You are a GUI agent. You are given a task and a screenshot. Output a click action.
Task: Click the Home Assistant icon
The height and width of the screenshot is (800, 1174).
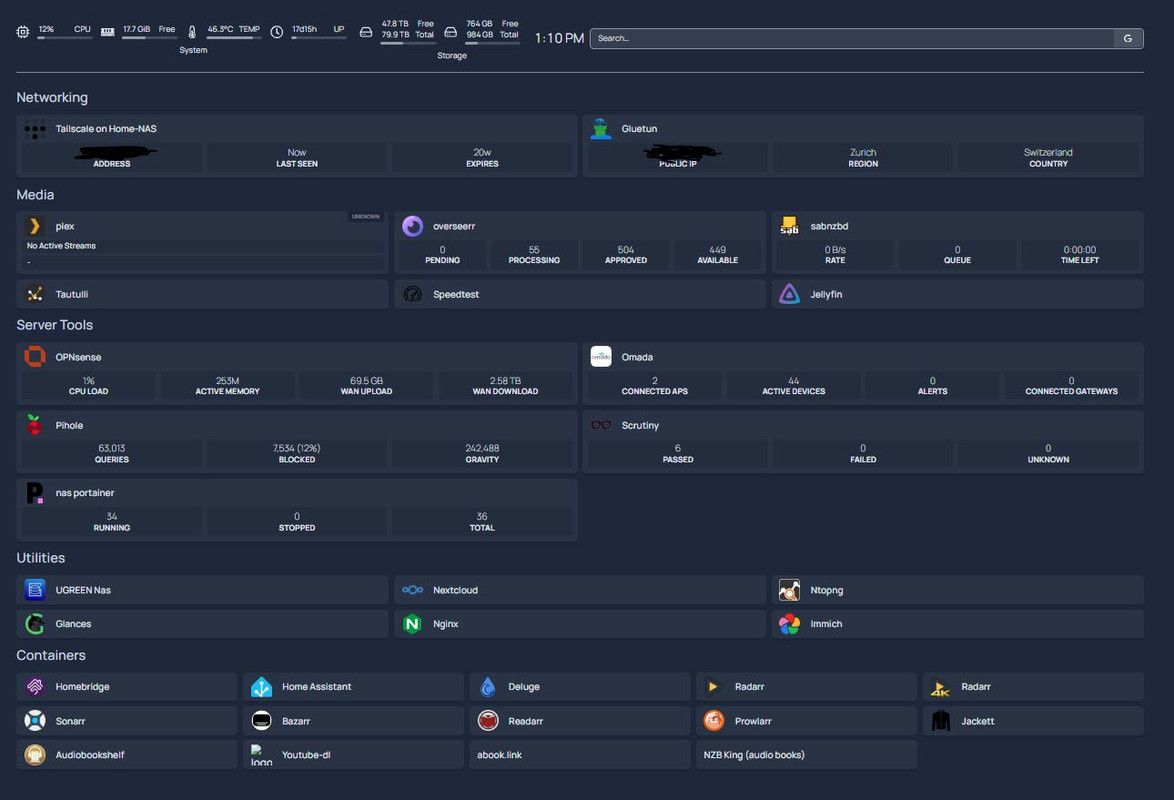point(261,686)
